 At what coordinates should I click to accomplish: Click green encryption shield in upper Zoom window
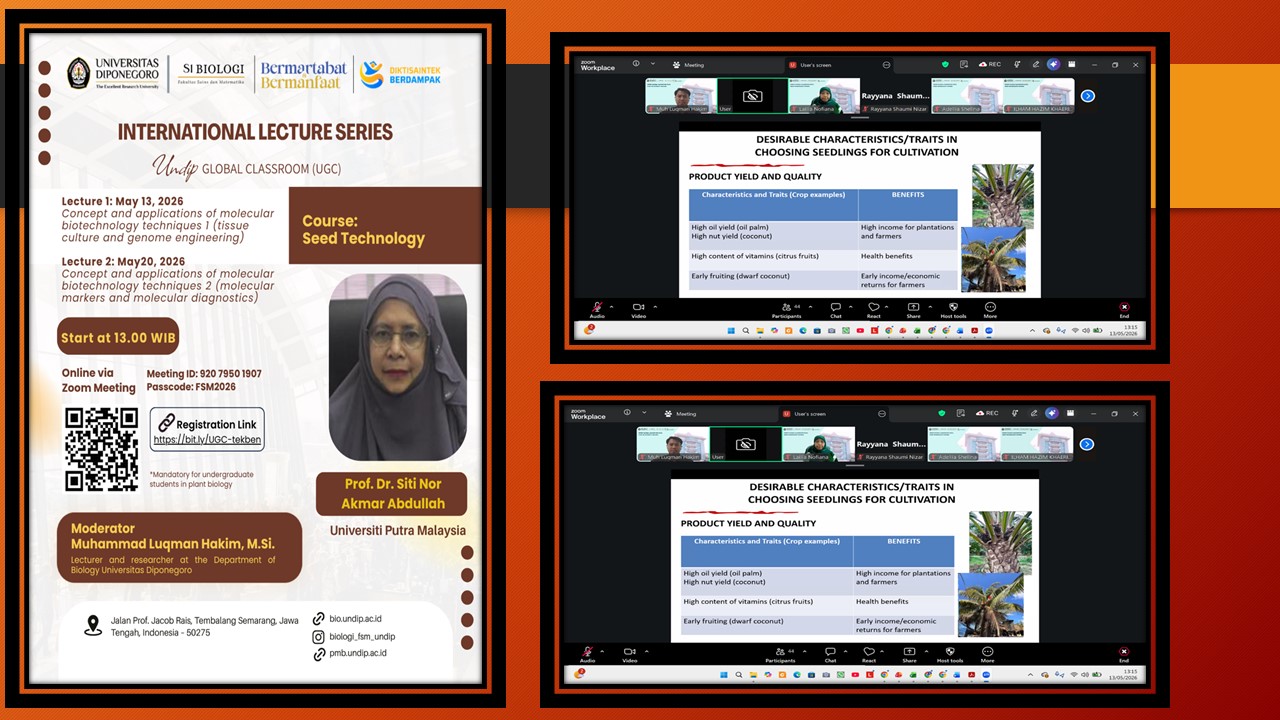[945, 64]
